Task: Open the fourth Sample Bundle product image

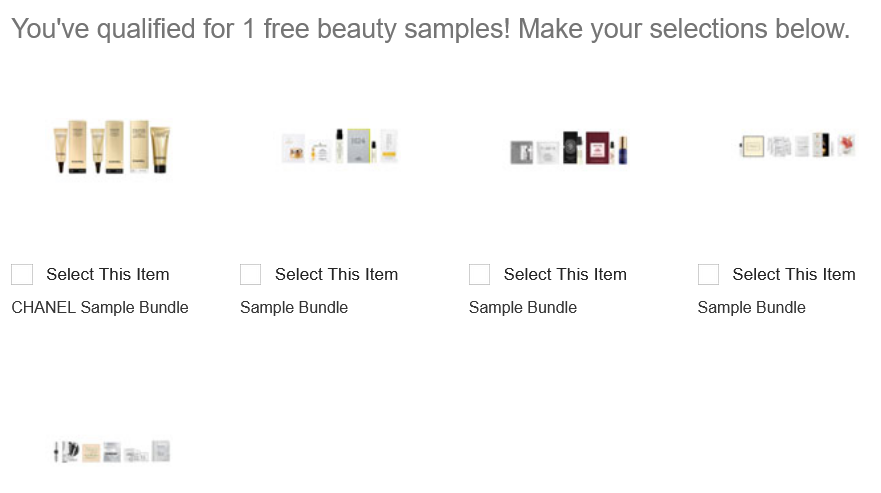Action: click(x=797, y=145)
